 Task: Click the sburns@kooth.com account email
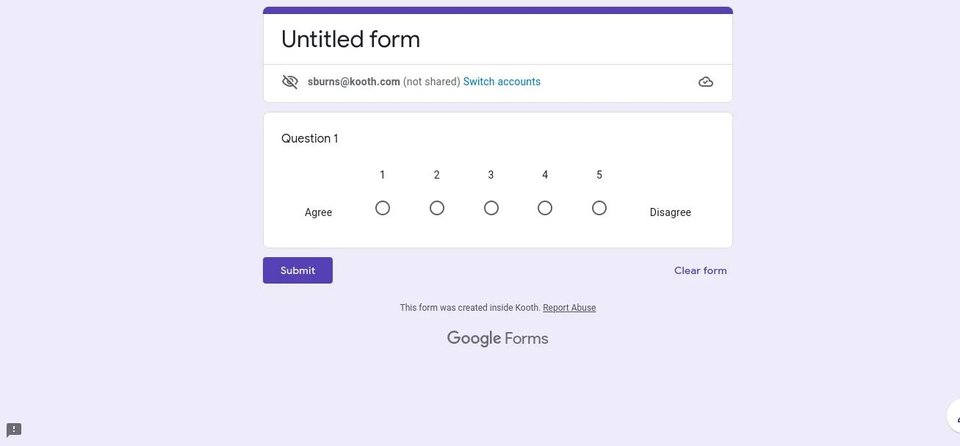click(354, 81)
